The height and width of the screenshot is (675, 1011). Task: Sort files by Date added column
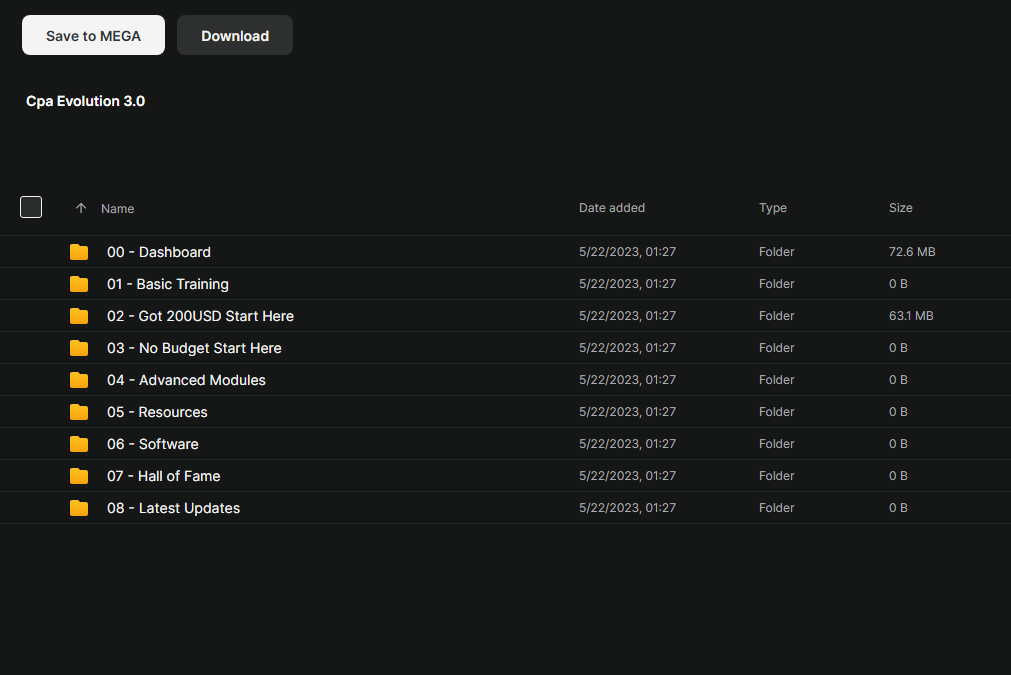point(612,208)
